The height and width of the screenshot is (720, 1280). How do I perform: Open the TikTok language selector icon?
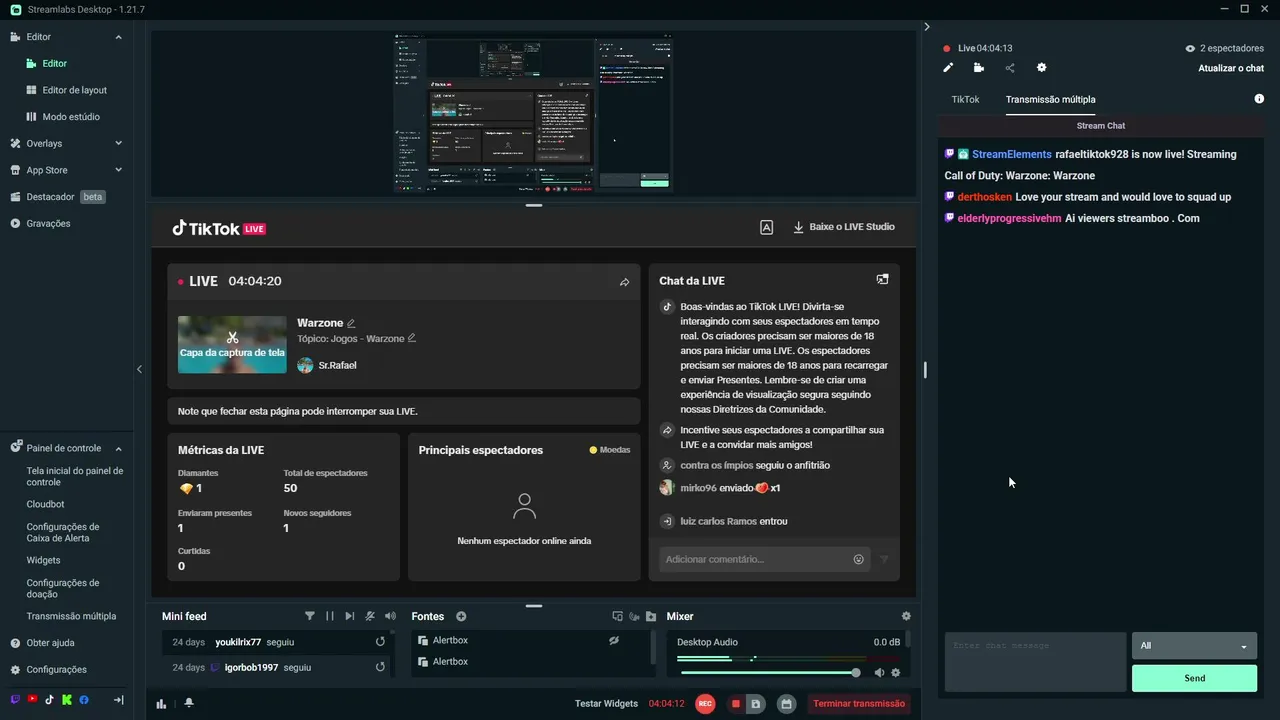coord(766,227)
